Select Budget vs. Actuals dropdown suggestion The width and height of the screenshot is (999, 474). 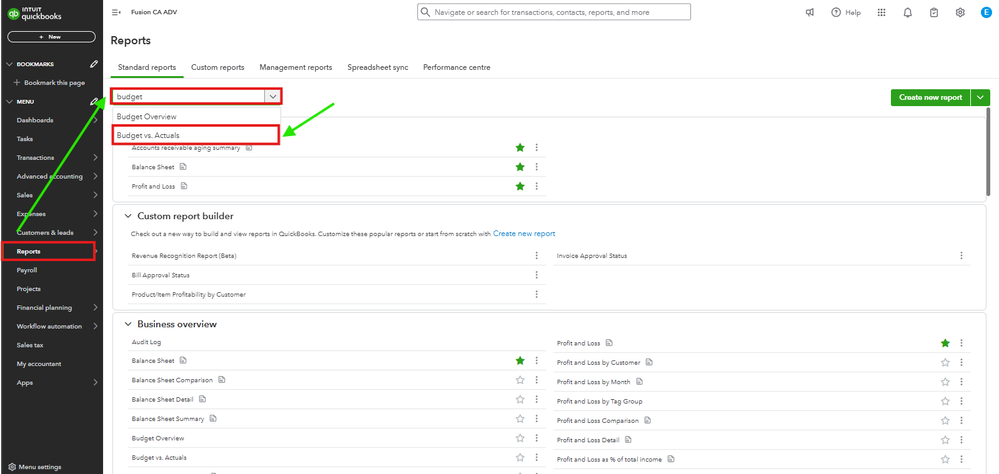pos(196,135)
